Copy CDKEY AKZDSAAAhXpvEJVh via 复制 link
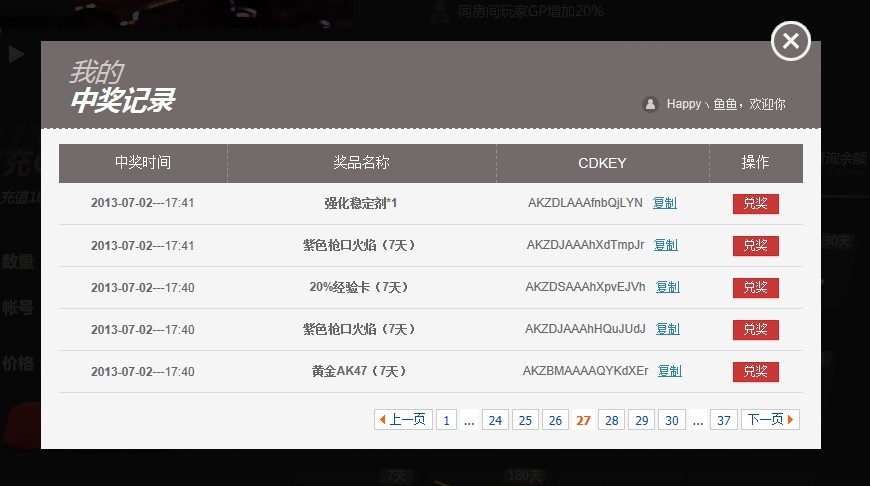This screenshot has width=870, height=486. pyautogui.click(x=667, y=287)
